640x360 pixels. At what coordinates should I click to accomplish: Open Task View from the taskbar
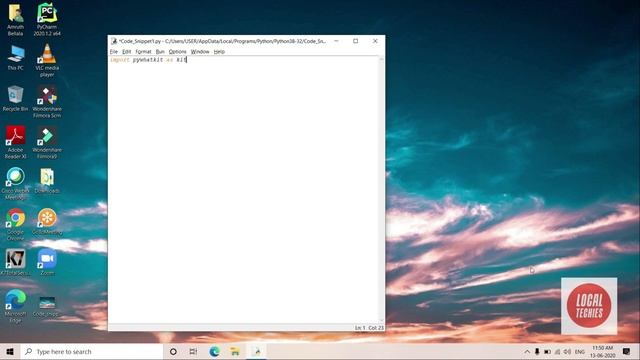tap(193, 351)
